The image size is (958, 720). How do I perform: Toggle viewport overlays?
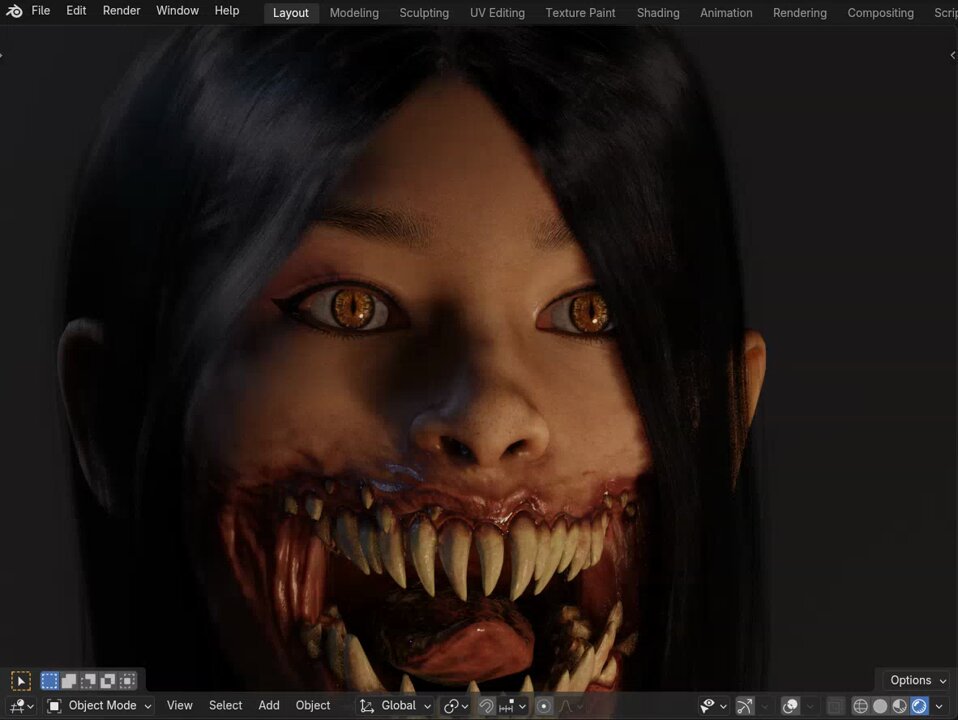[790, 706]
